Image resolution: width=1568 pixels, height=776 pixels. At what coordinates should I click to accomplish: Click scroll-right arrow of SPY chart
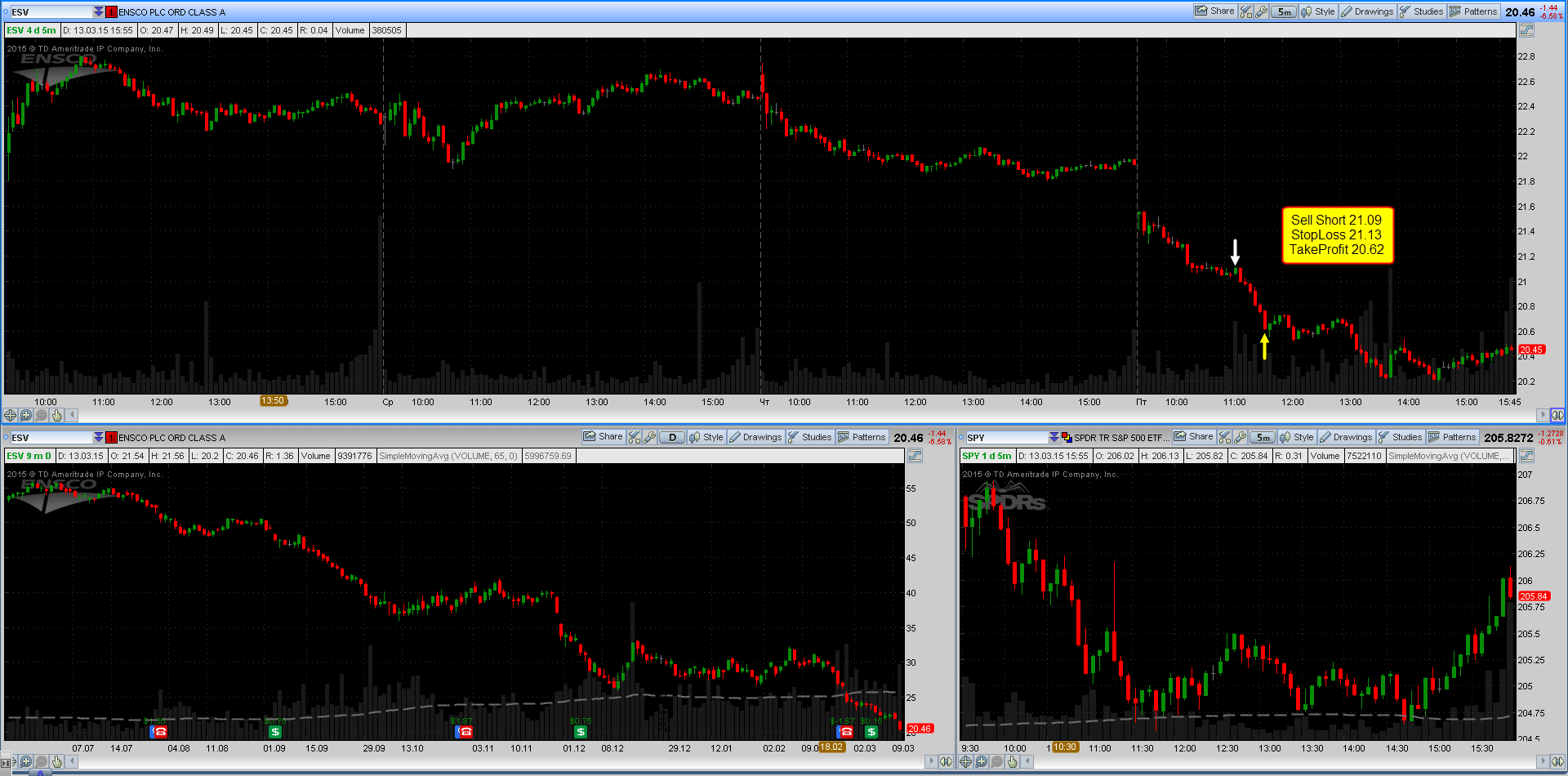pos(1542,761)
